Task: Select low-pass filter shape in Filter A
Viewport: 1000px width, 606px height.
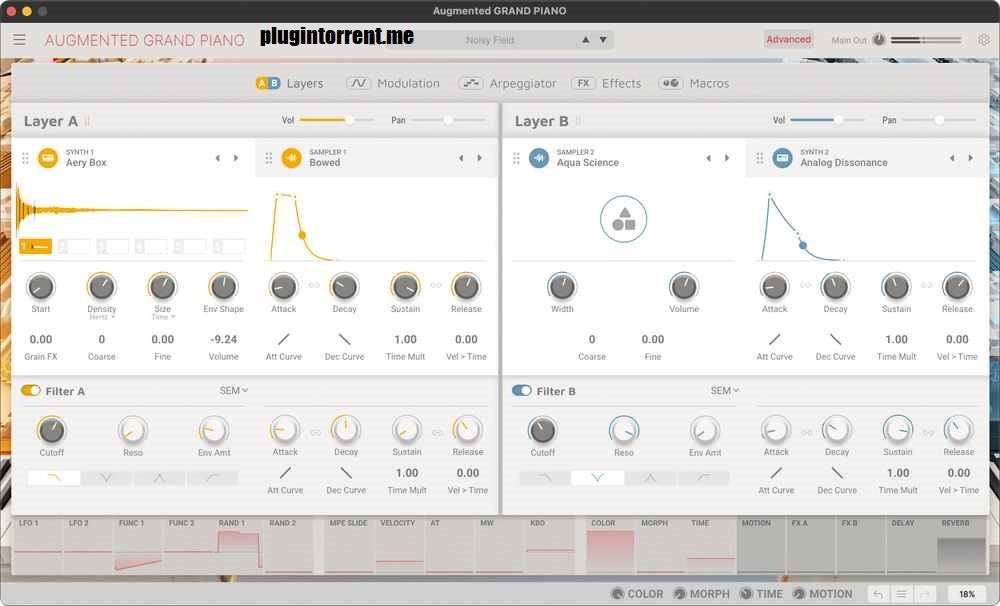Action: 54,478
